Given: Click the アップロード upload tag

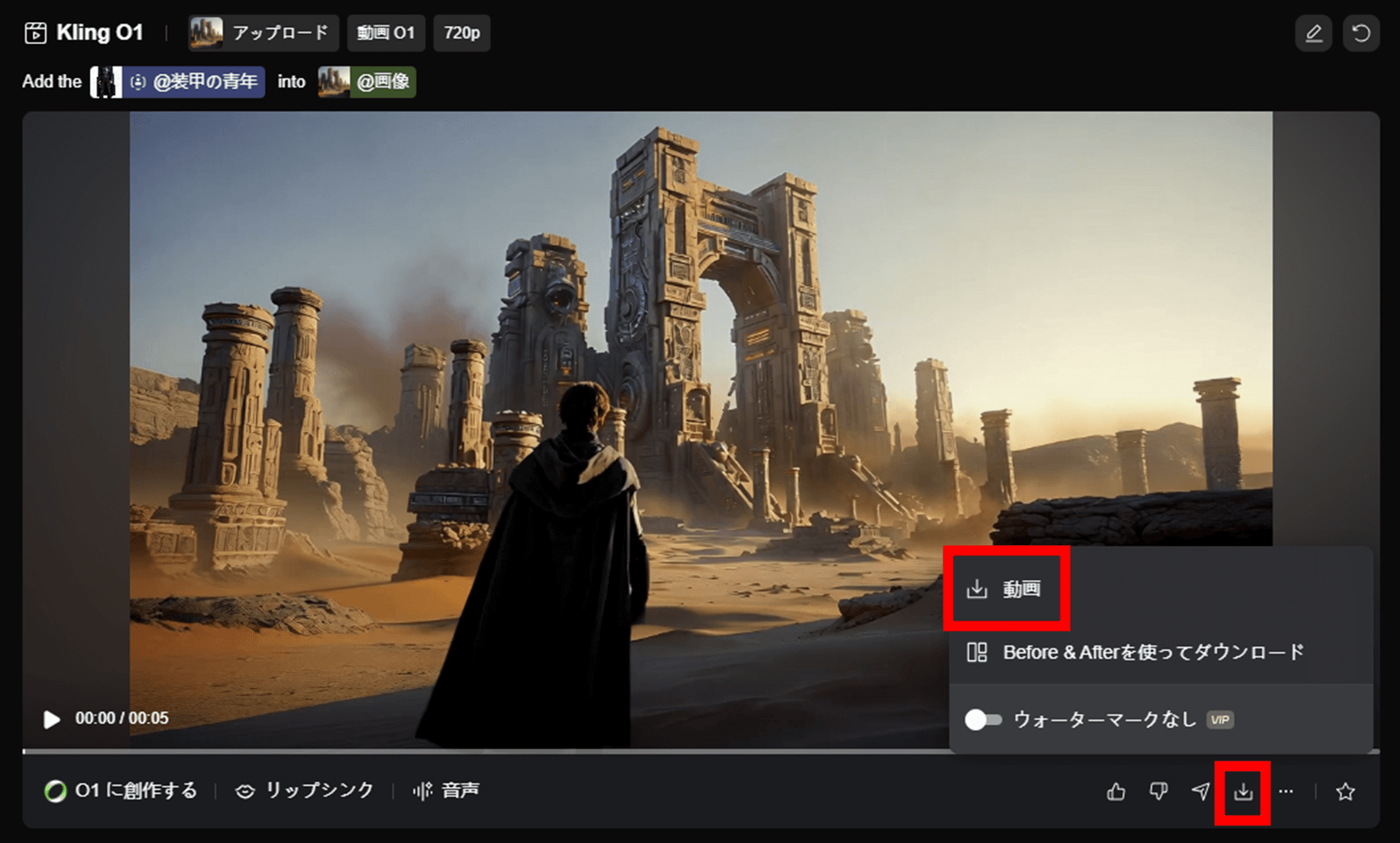Looking at the screenshot, I should coord(263,33).
